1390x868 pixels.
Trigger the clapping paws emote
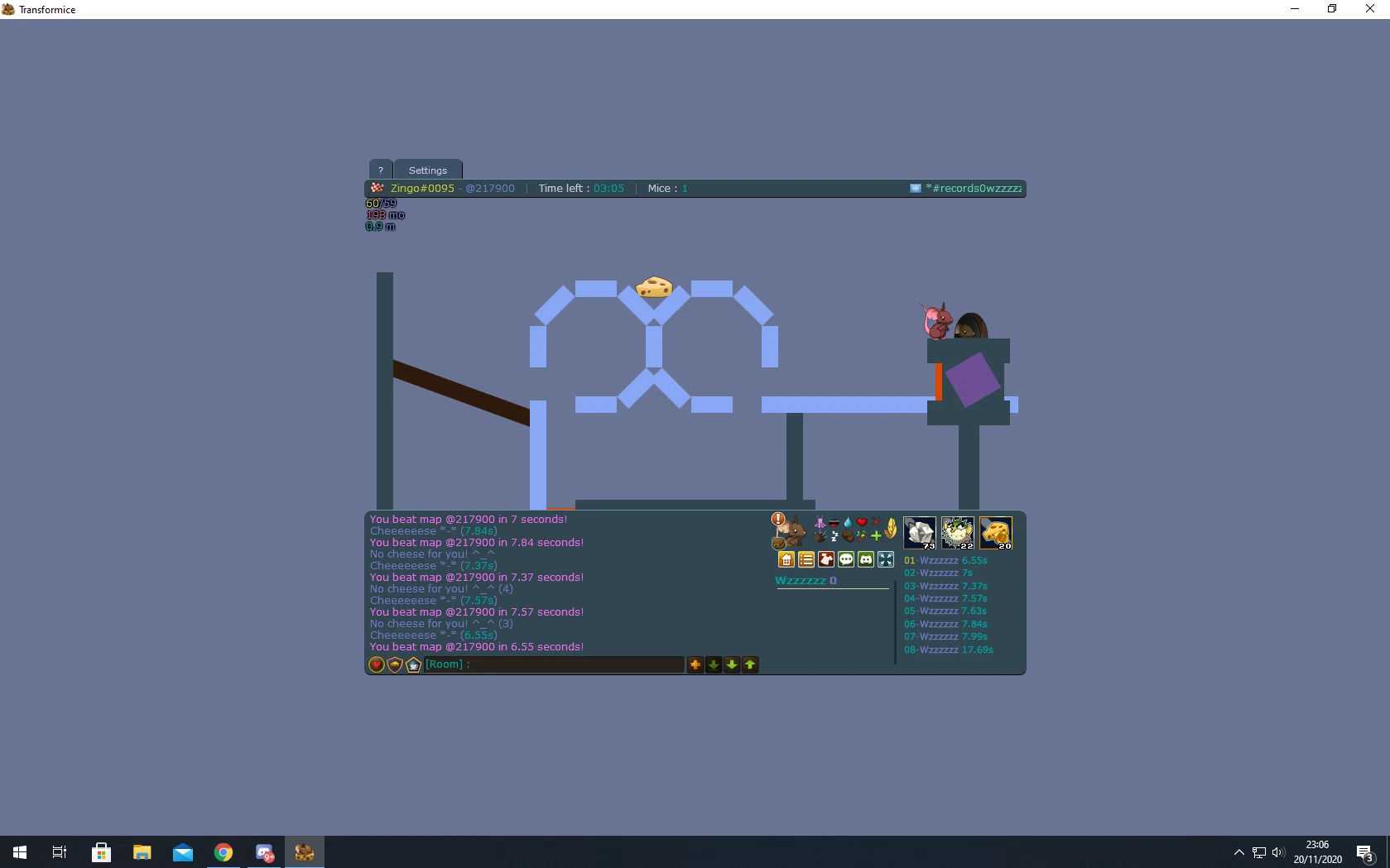(x=820, y=536)
